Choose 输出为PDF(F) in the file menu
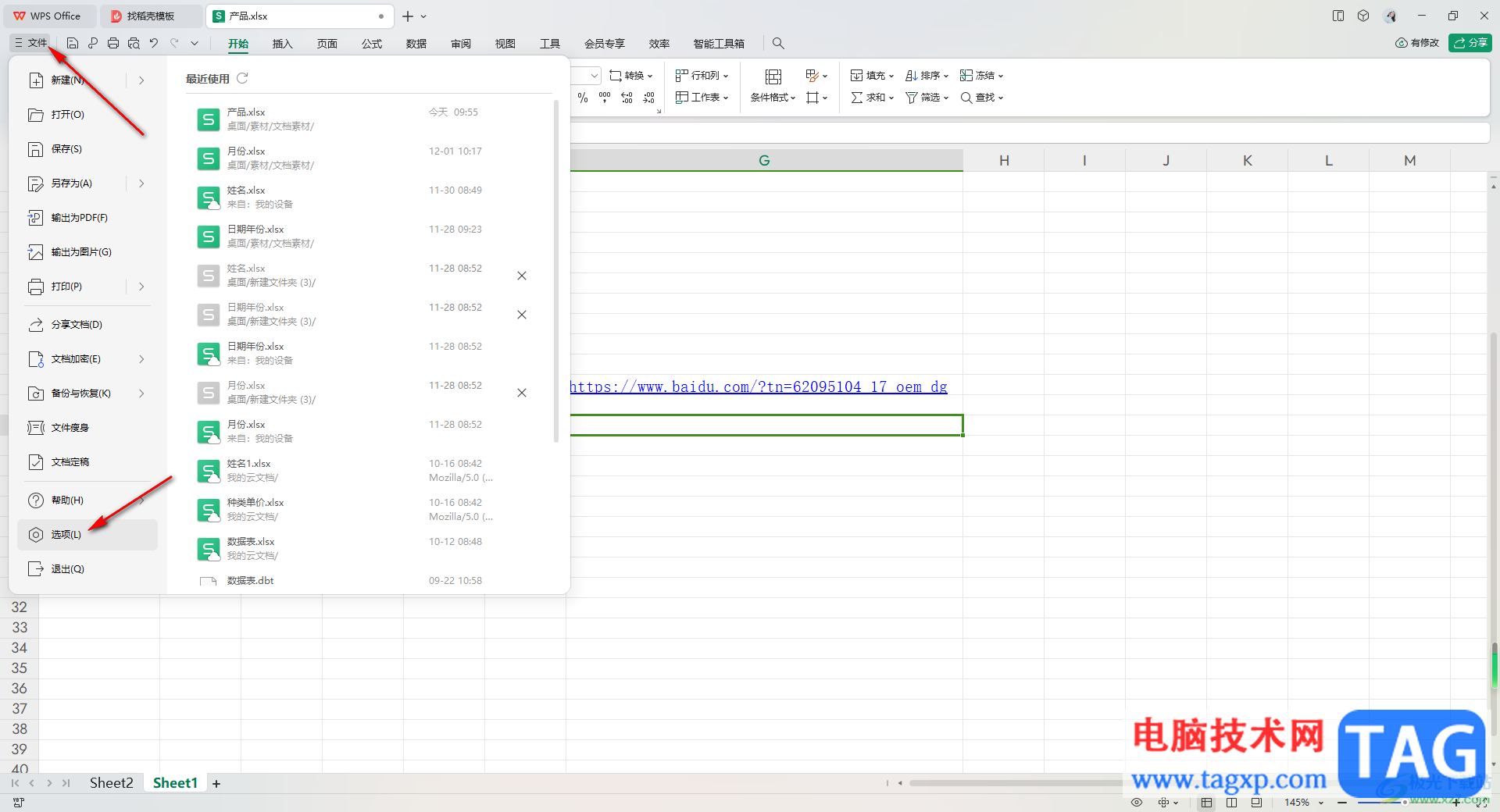This screenshot has height=812, width=1500. (x=87, y=218)
